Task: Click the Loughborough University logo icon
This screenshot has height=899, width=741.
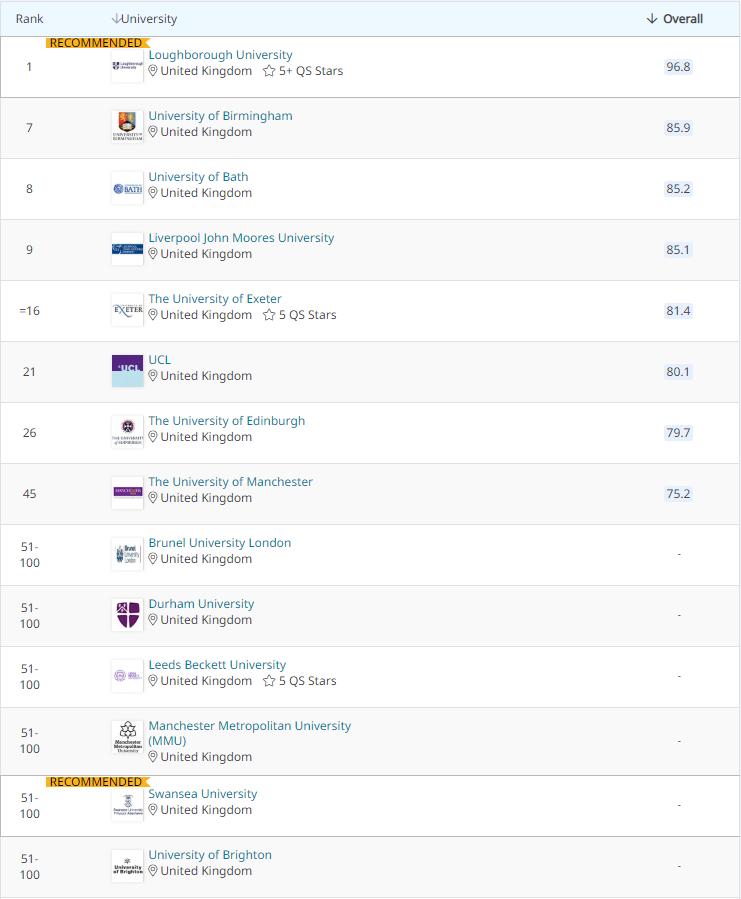Action: (x=128, y=66)
